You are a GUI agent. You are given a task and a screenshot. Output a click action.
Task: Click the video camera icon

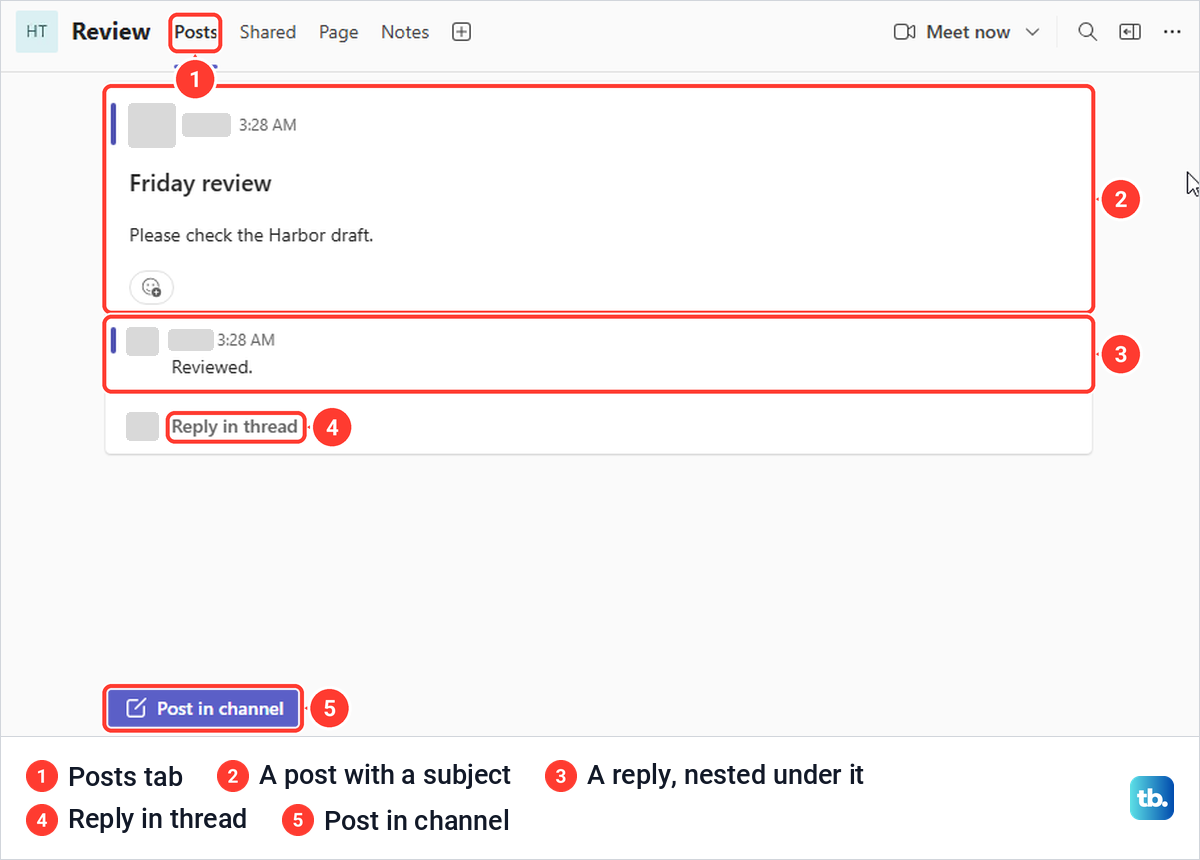pyautogui.click(x=905, y=32)
